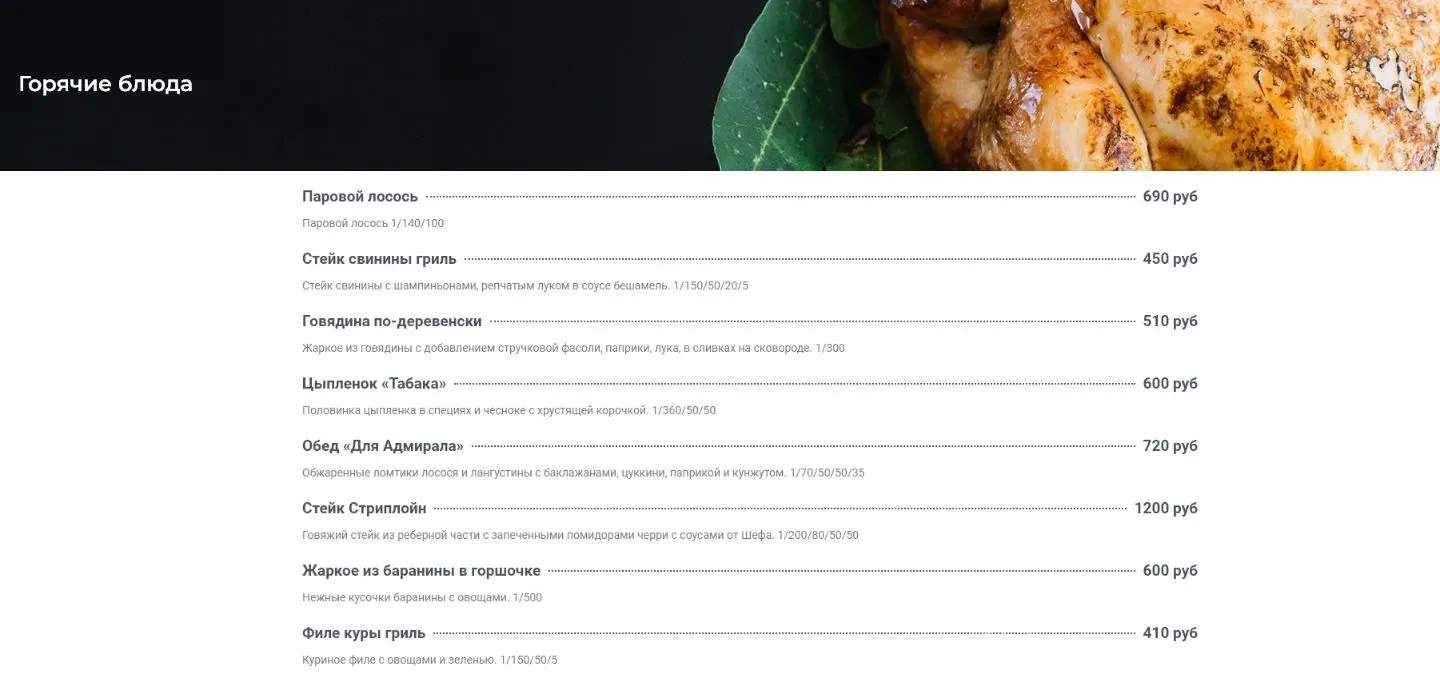Viewport: 1440px width, 674px height.
Task: Open the Обед «Для Адмирала» item
Action: point(383,446)
